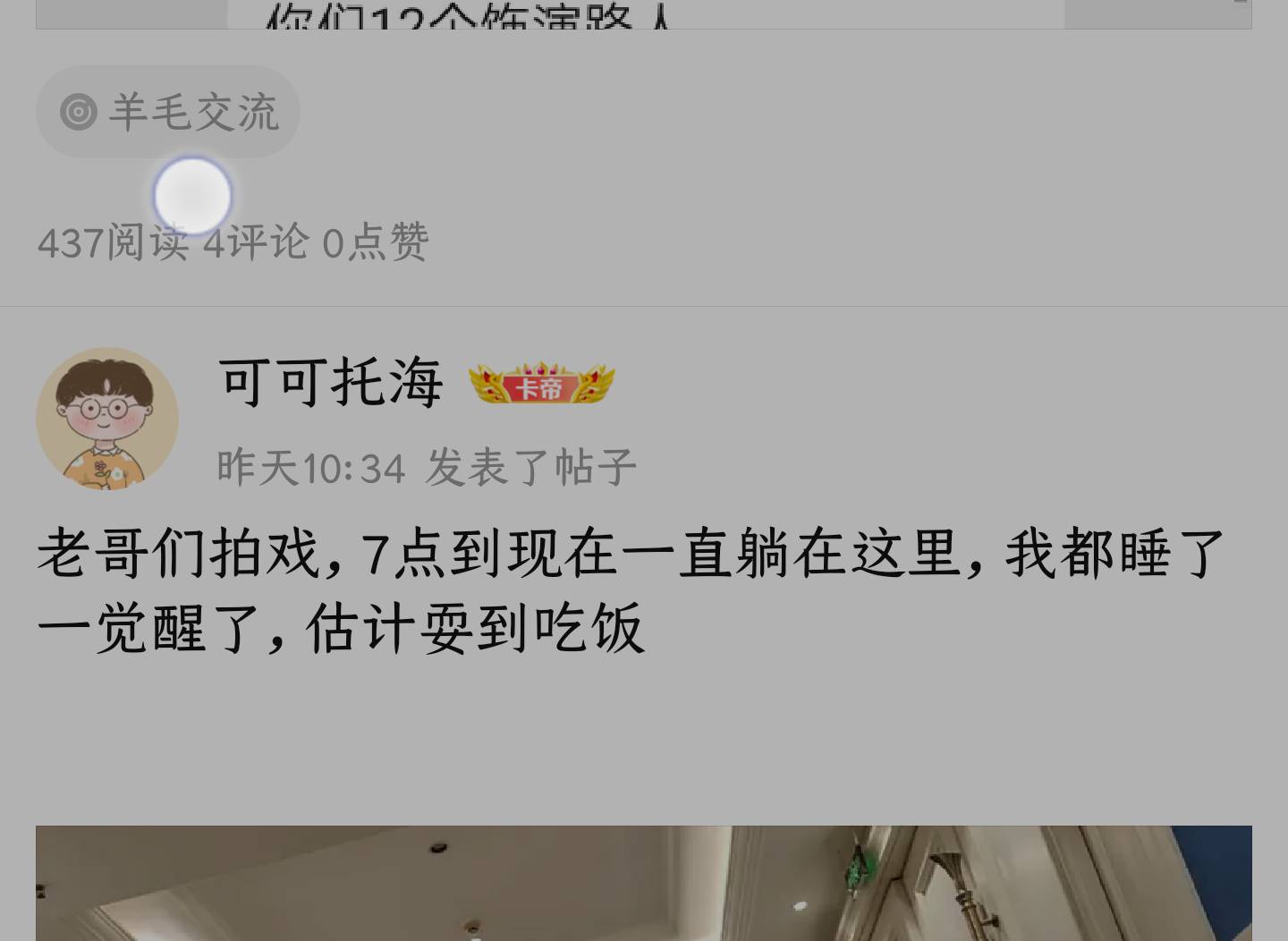Open the 羊毛交流 topic tag

coord(168,113)
